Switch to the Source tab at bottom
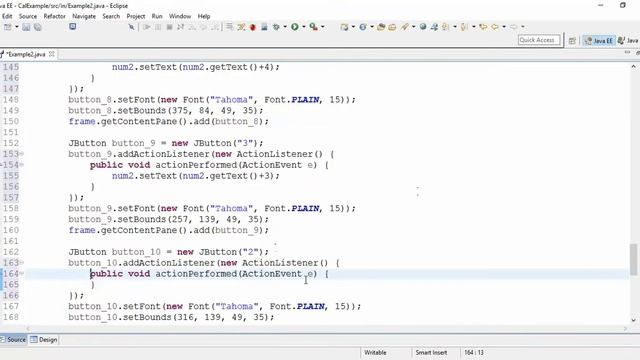Screen dimensions: 640x360 pos(13,340)
